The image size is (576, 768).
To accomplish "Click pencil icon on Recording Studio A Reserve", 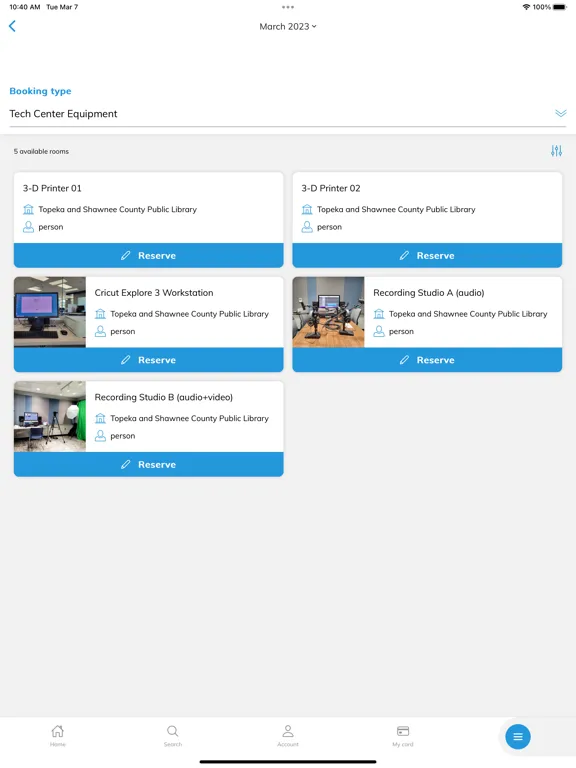I will pyautogui.click(x=405, y=360).
